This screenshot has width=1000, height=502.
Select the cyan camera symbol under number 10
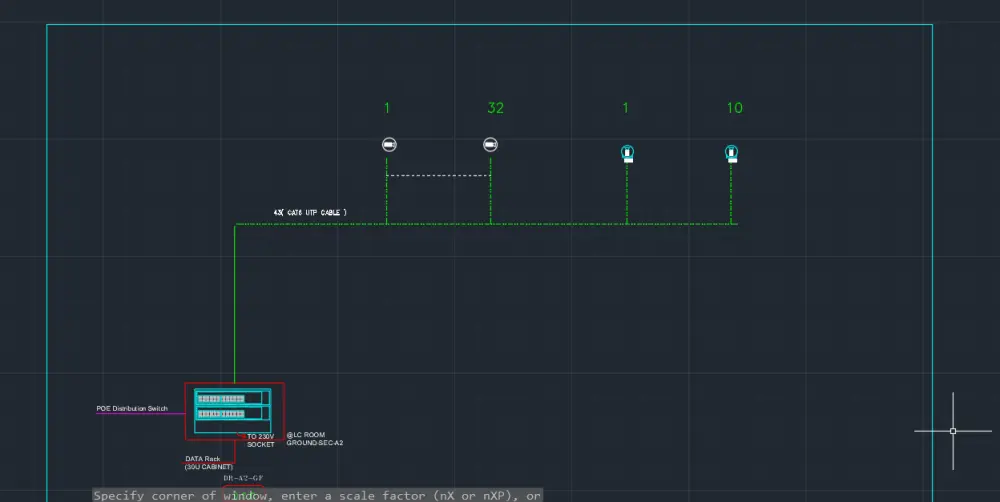[732, 154]
